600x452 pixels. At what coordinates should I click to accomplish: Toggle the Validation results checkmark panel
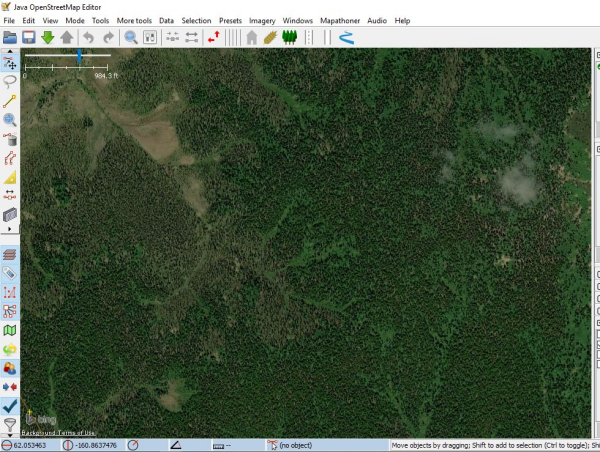pyautogui.click(x=10, y=406)
